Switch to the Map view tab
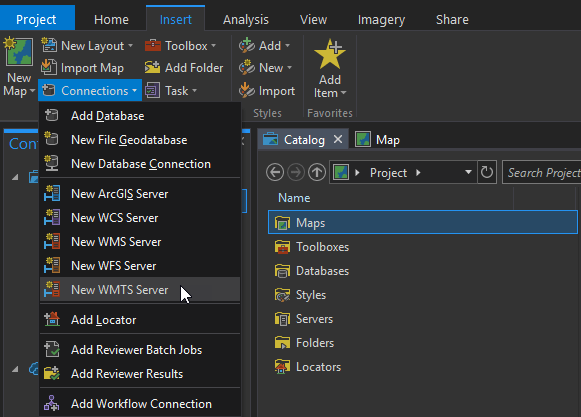The height and width of the screenshot is (417, 581). point(378,140)
